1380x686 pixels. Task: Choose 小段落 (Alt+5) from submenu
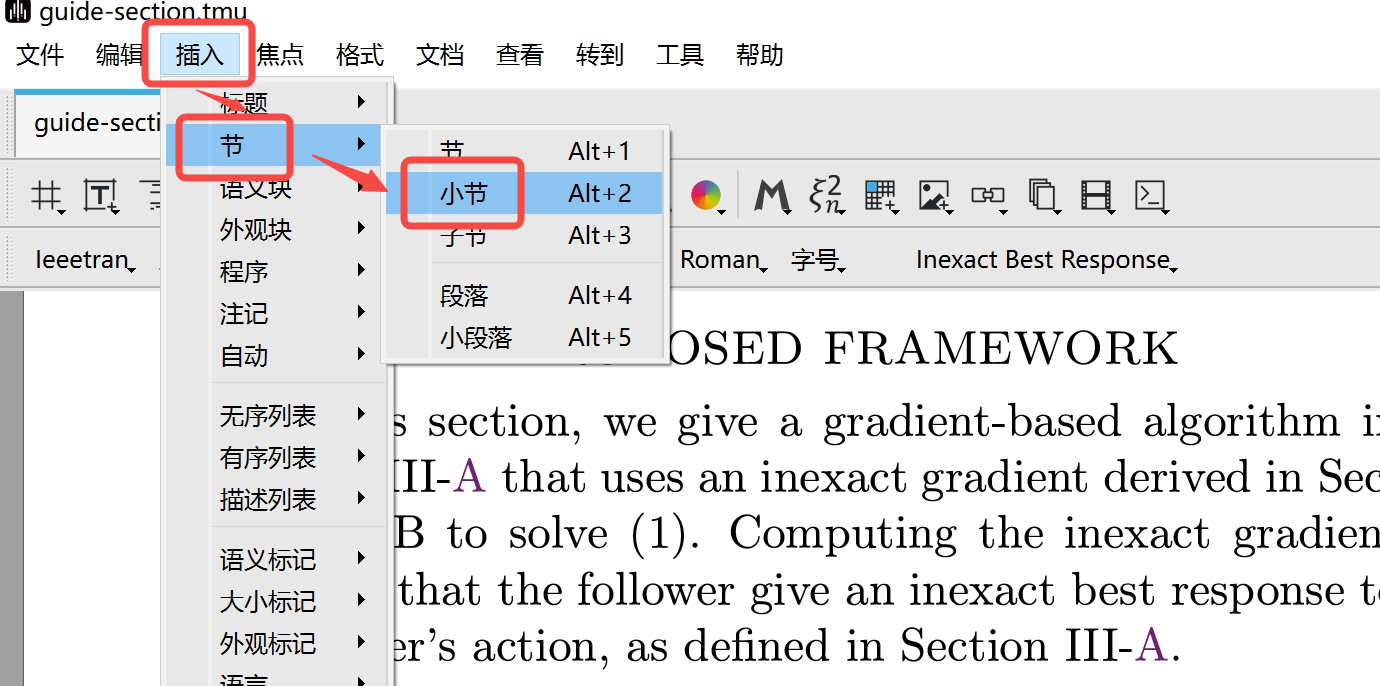pos(525,337)
